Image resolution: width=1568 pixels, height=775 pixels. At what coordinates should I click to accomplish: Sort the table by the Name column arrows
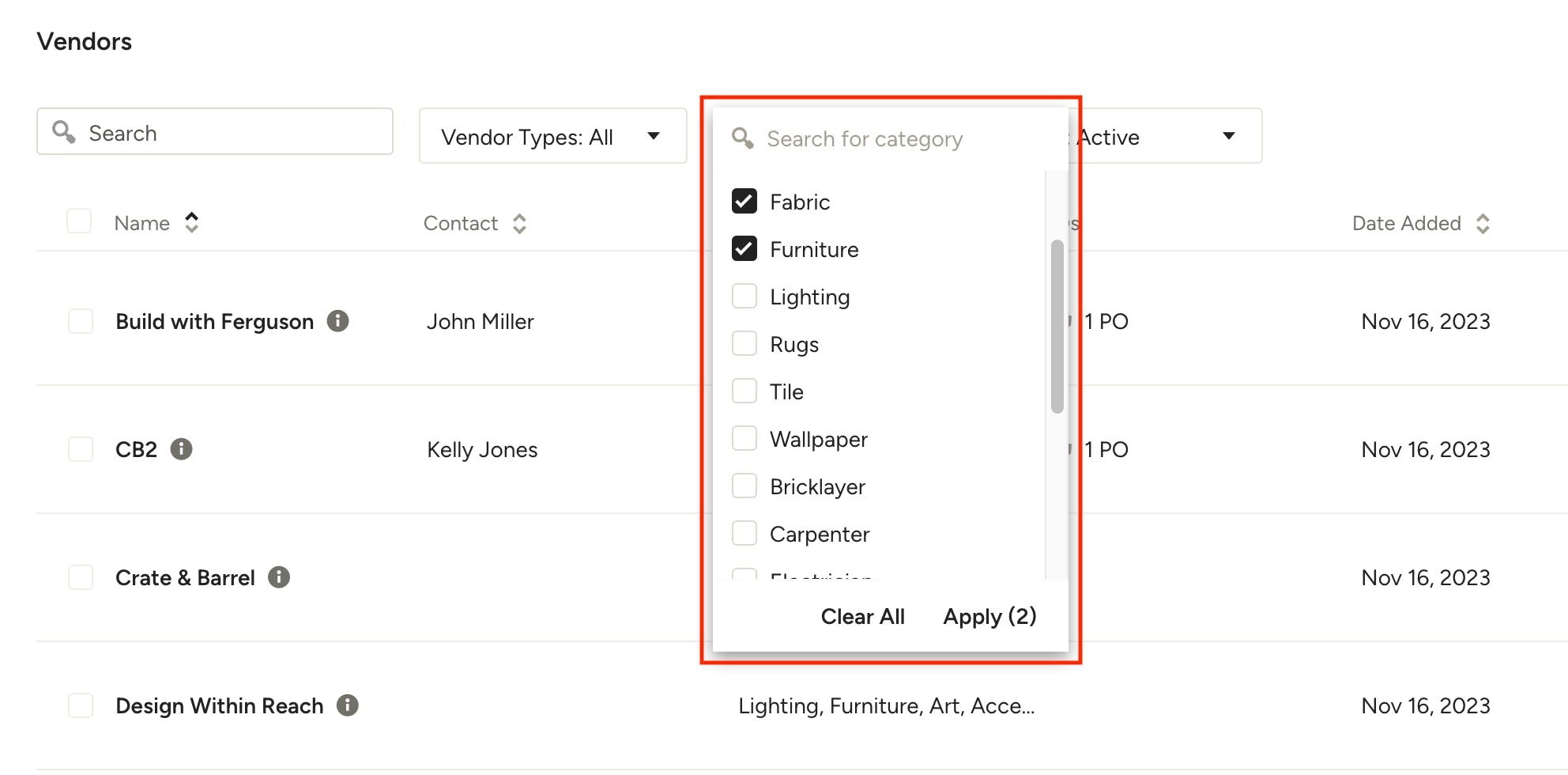click(192, 223)
